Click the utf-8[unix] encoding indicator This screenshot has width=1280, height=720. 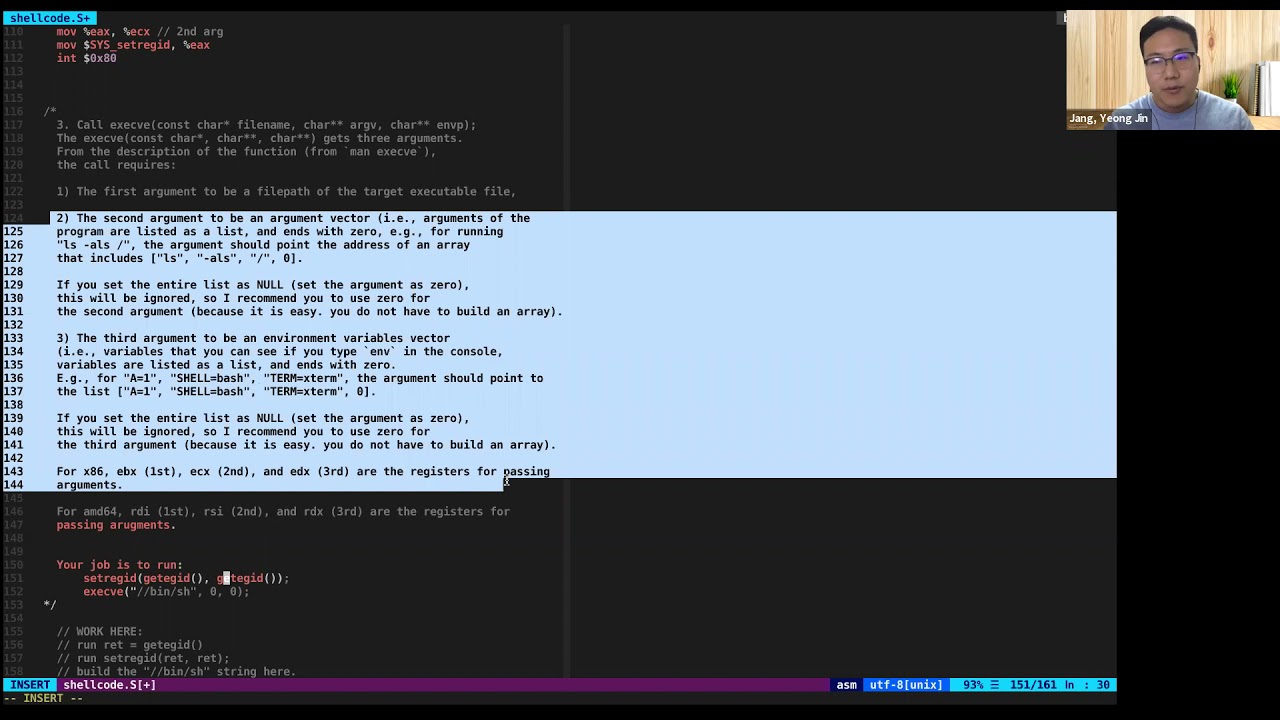(x=905, y=685)
